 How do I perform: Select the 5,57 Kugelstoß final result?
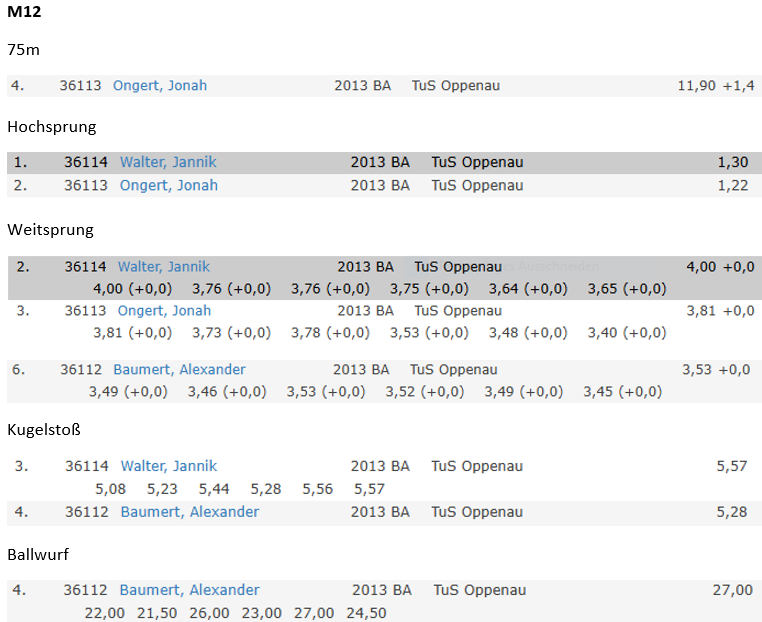click(732, 466)
